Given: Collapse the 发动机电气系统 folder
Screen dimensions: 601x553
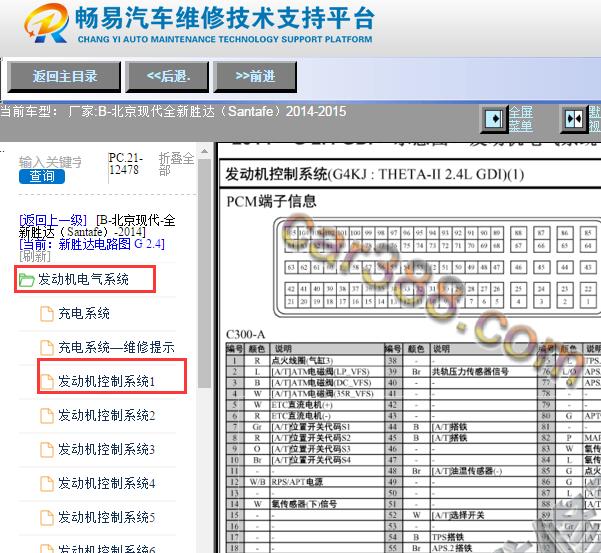Looking at the screenshot, I should coord(85,279).
